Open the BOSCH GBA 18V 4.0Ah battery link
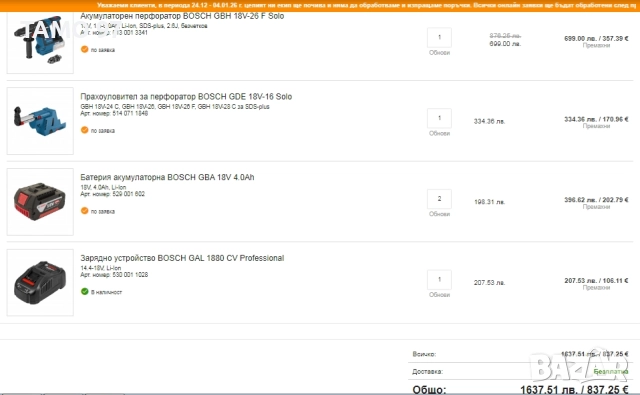640x395 pixels. 167,178
